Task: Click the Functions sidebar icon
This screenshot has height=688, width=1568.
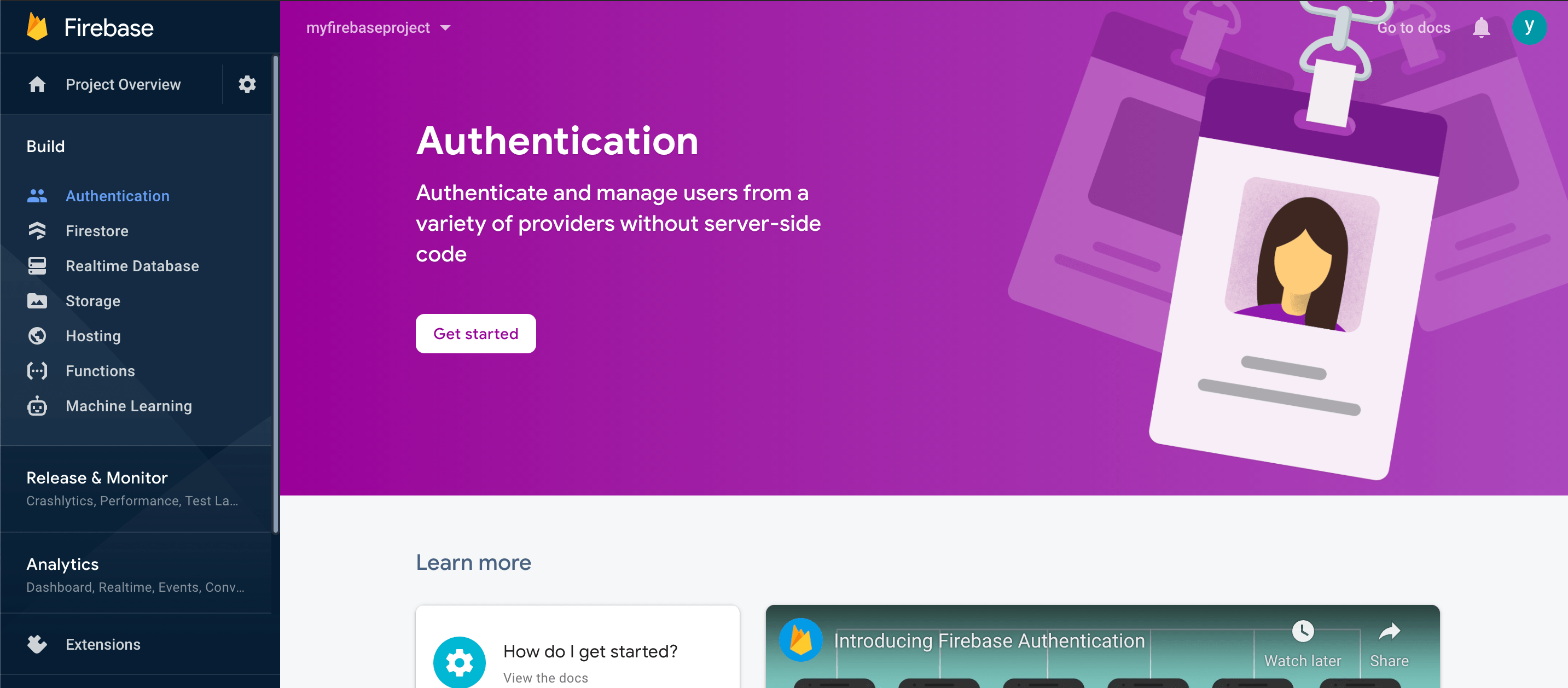Action: pos(37,371)
